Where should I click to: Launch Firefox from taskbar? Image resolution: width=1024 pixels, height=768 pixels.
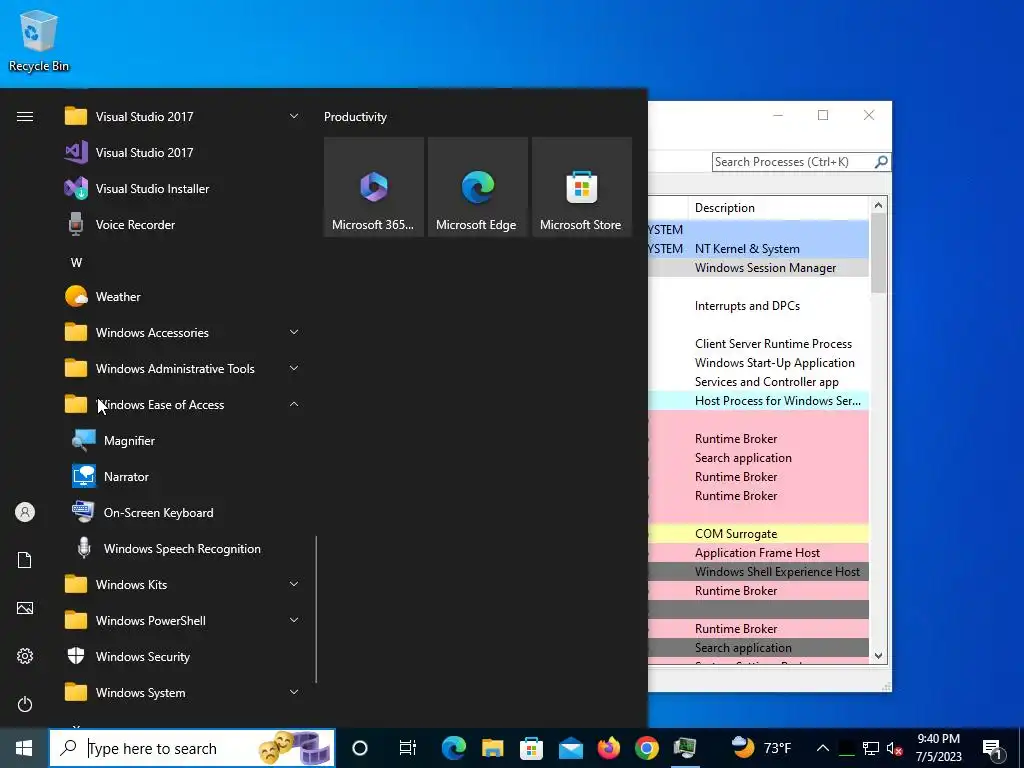(x=609, y=748)
